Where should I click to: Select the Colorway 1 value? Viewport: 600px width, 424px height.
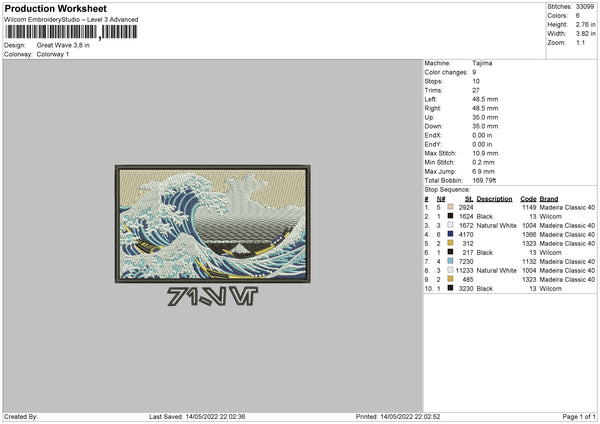[53, 54]
